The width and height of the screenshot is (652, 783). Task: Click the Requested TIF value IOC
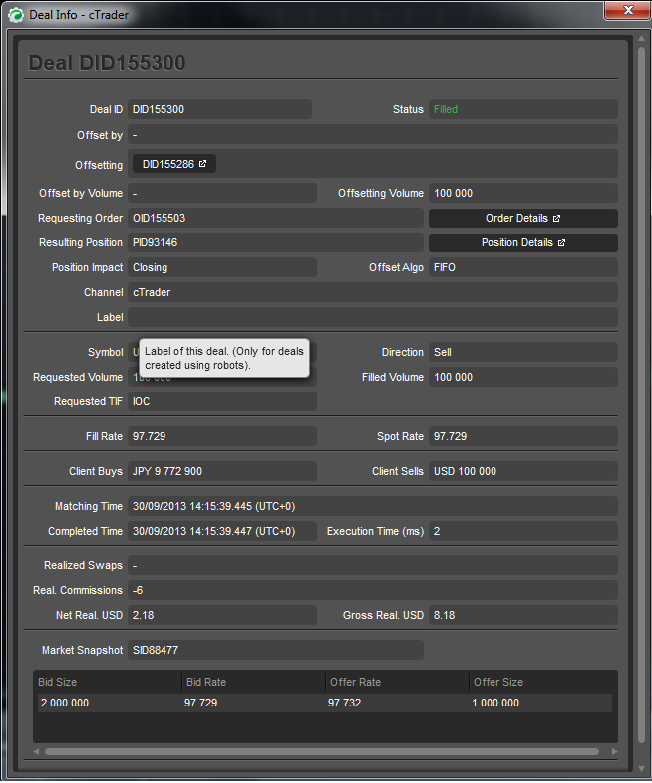222,401
